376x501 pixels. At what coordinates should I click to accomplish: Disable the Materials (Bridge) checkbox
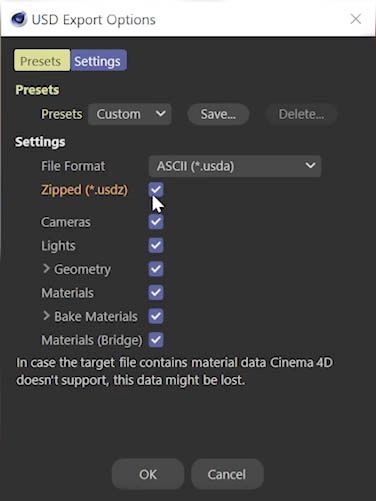click(156, 340)
